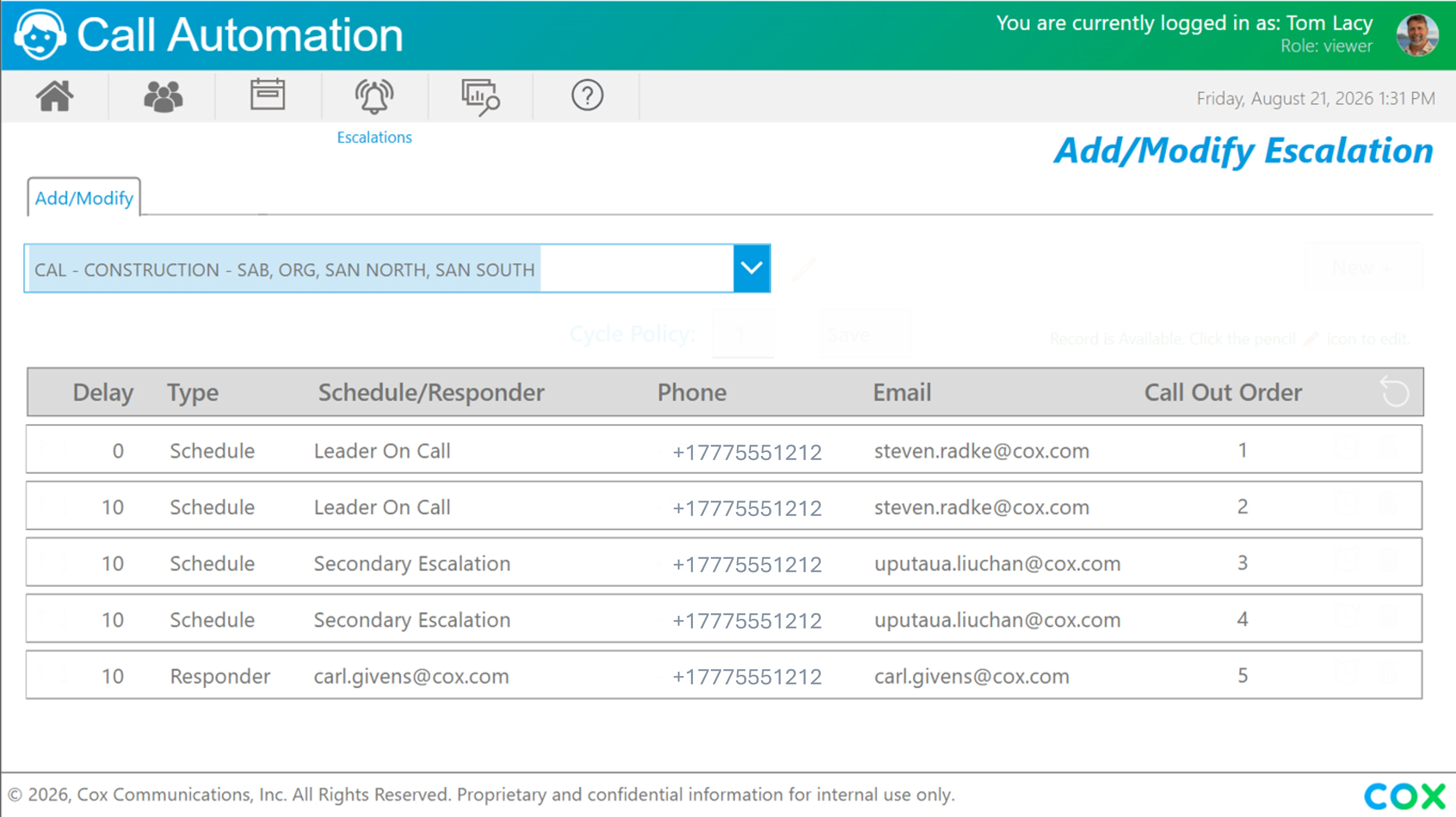Click the Email column header

(x=902, y=392)
